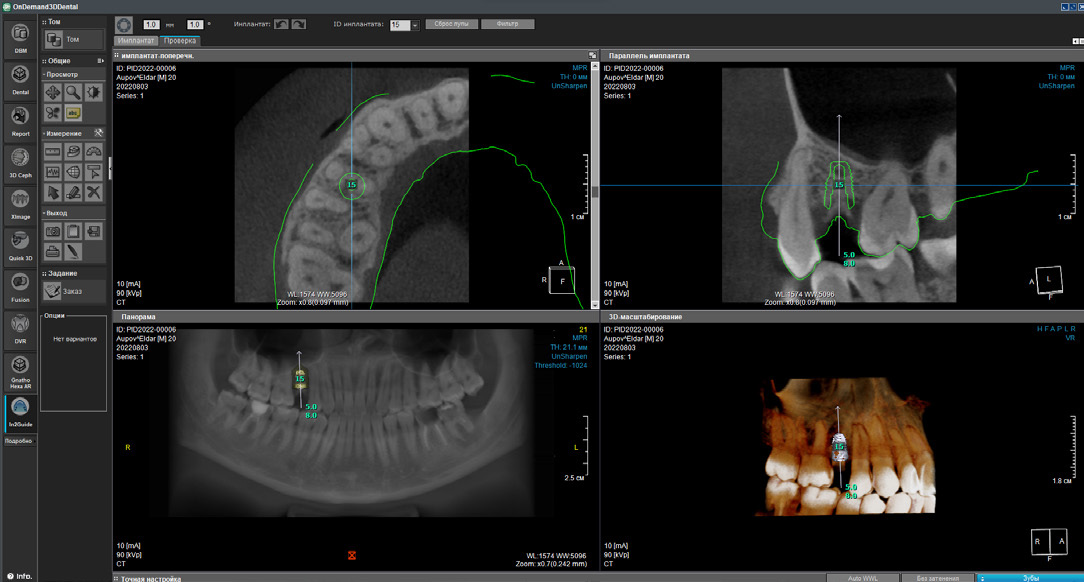Viewport: 1084px width, 582px height.
Task: Switch to the Проверка tab
Action: click(180, 41)
